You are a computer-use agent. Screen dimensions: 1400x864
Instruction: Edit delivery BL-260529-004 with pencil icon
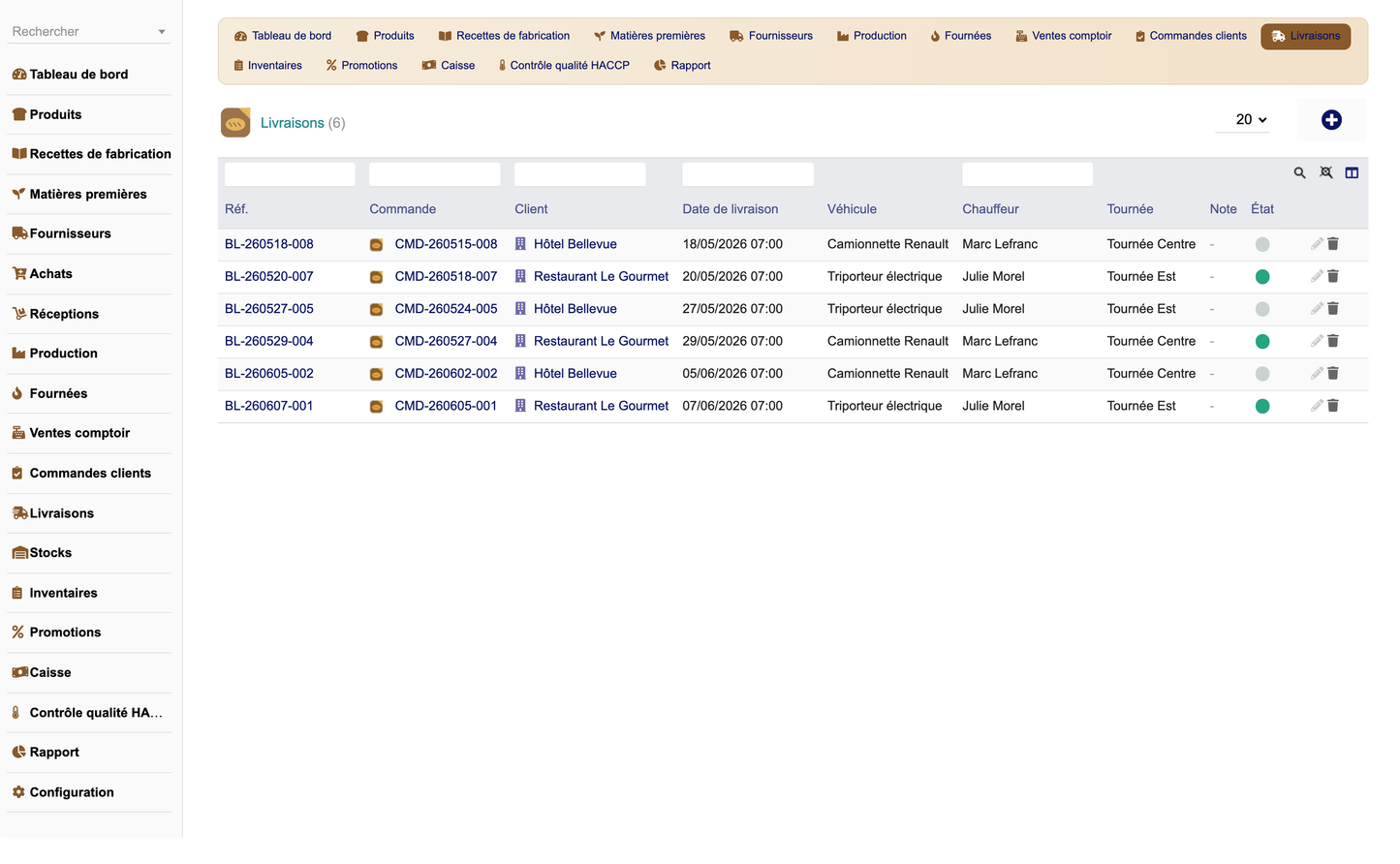[1317, 341]
